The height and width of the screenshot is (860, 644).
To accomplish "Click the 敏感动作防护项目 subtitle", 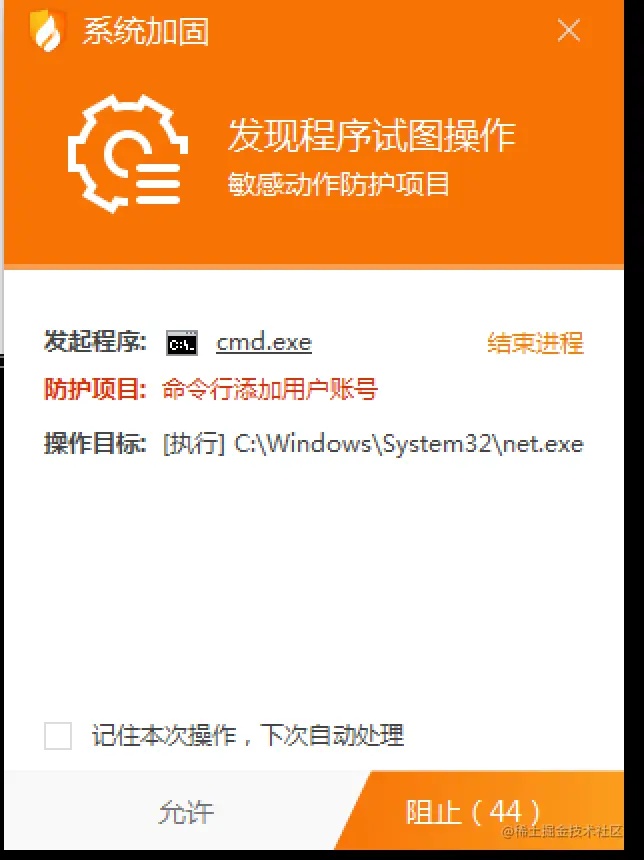I will point(339,184).
